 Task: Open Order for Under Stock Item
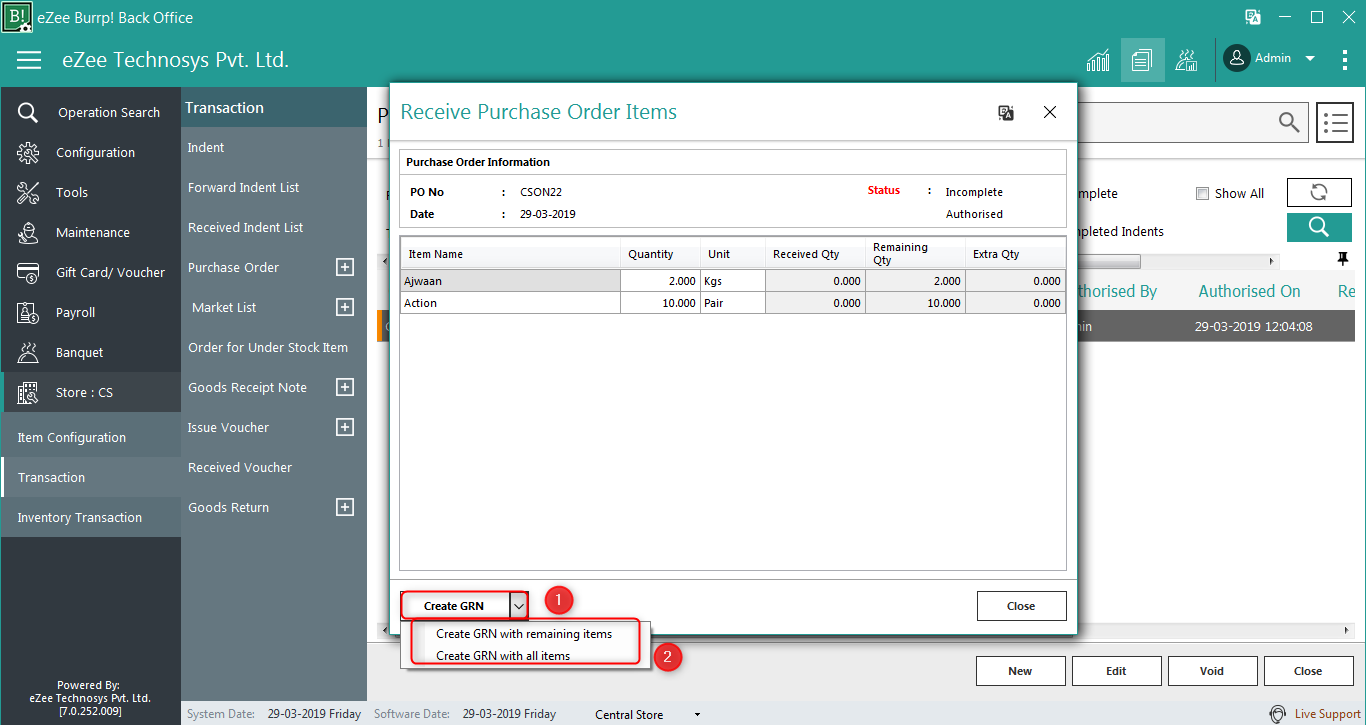[268, 347]
